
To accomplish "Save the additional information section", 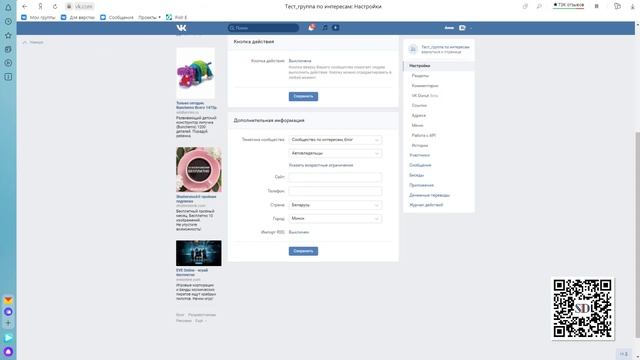I will [303, 251].
